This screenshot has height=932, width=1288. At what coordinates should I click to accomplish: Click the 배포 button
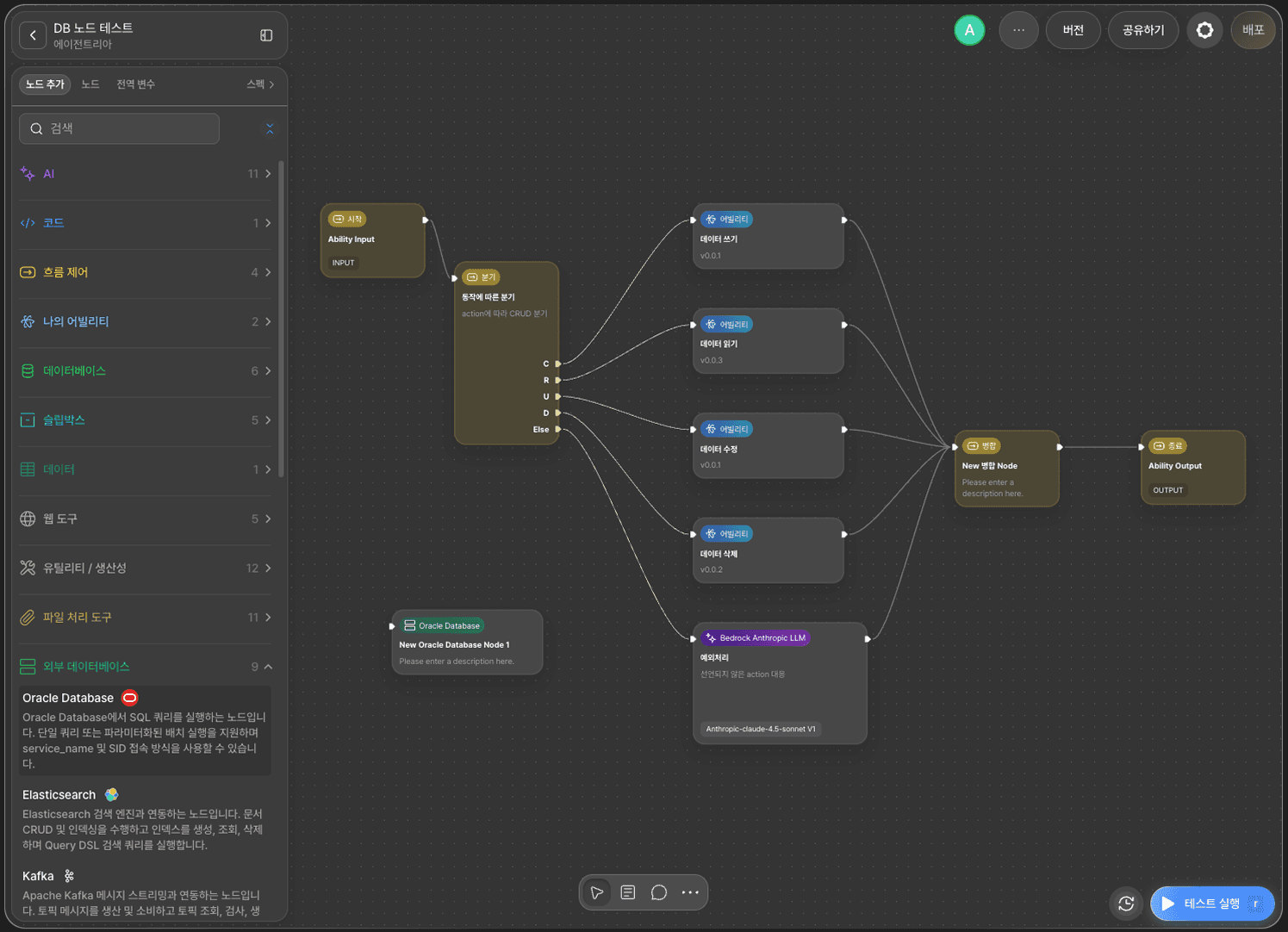point(1253,30)
